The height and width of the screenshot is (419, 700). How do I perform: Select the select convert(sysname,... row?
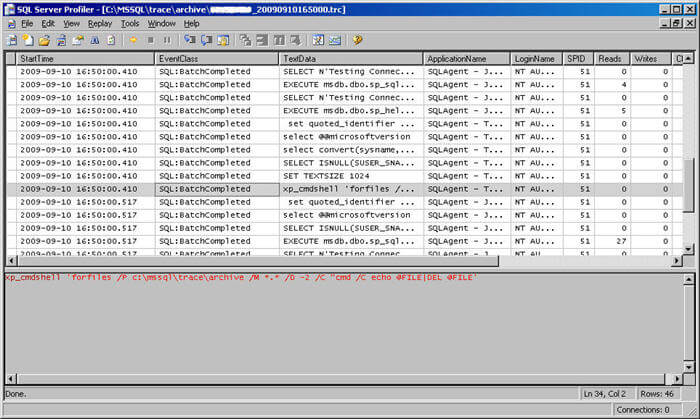click(345, 150)
